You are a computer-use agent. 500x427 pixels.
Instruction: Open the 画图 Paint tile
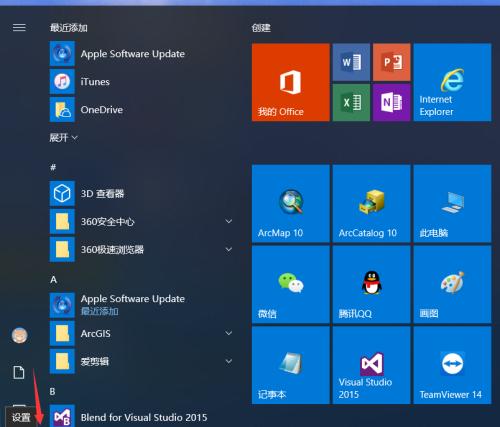(452, 285)
